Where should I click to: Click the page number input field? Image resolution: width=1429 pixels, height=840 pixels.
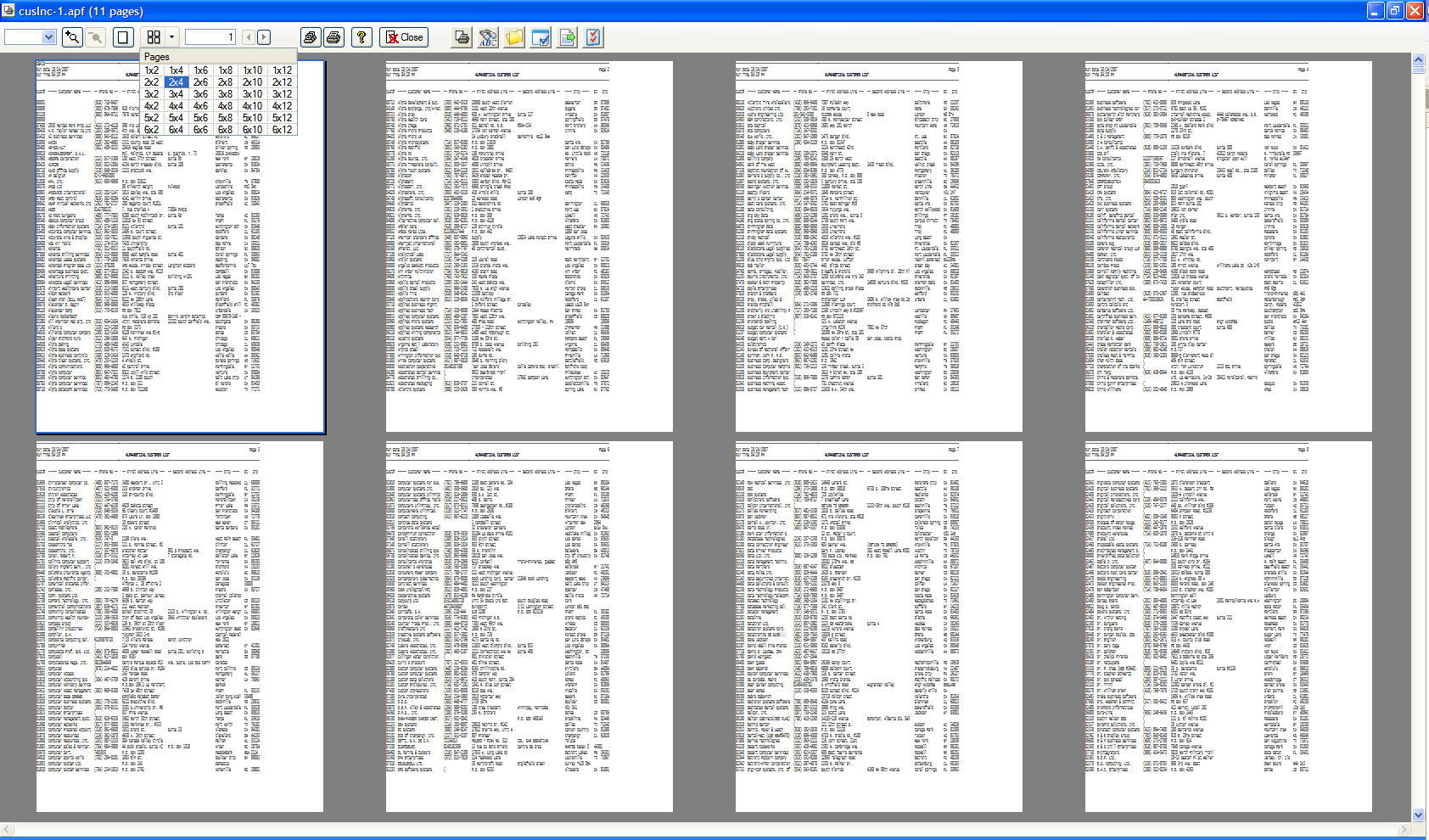pyautogui.click(x=210, y=37)
